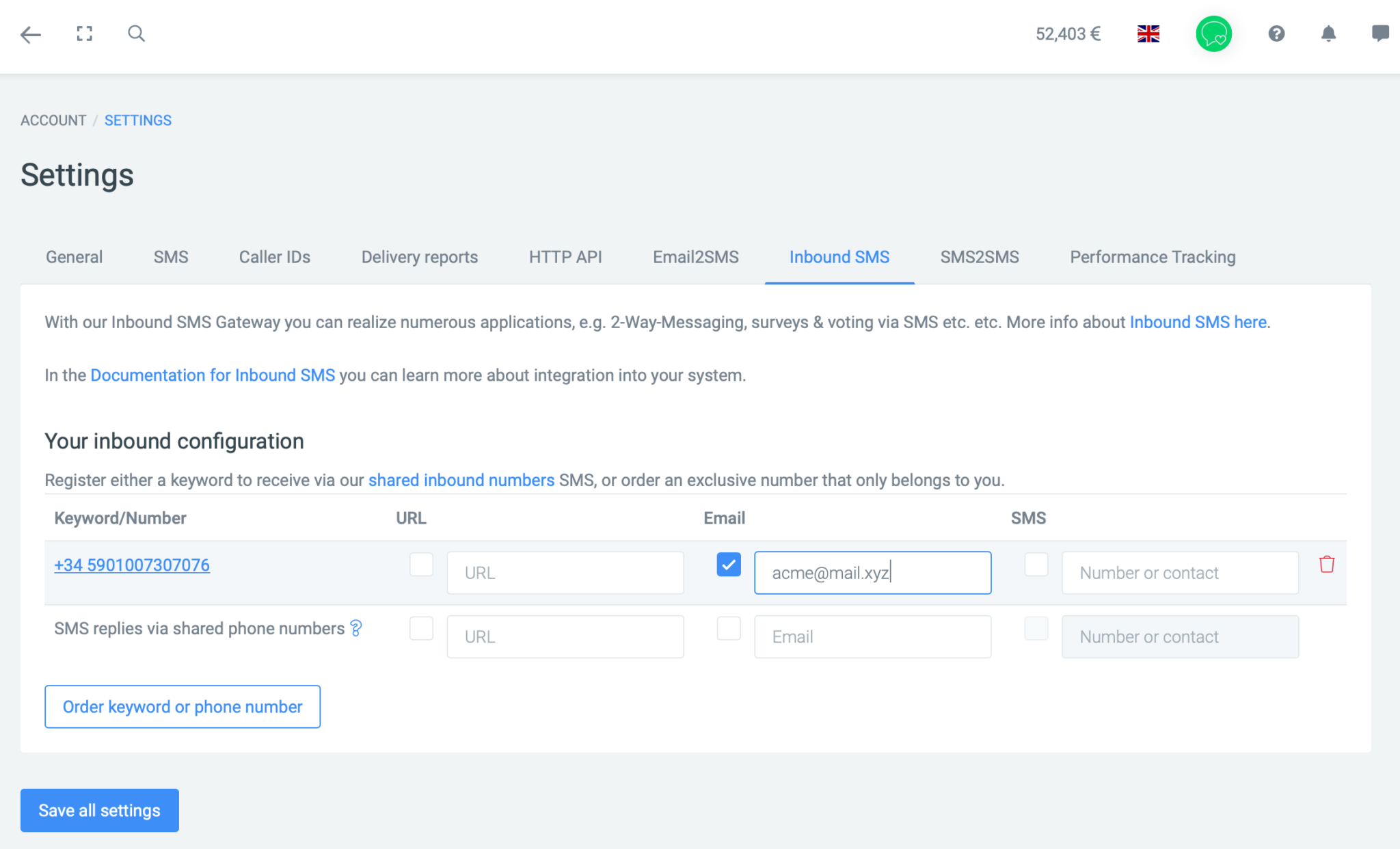Enable SMS forwarding for shared phone replies

coord(1036,628)
